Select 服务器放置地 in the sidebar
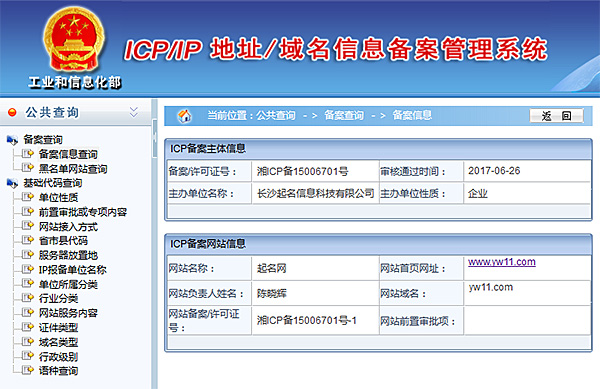The height and width of the screenshot is (389, 600). point(68,255)
